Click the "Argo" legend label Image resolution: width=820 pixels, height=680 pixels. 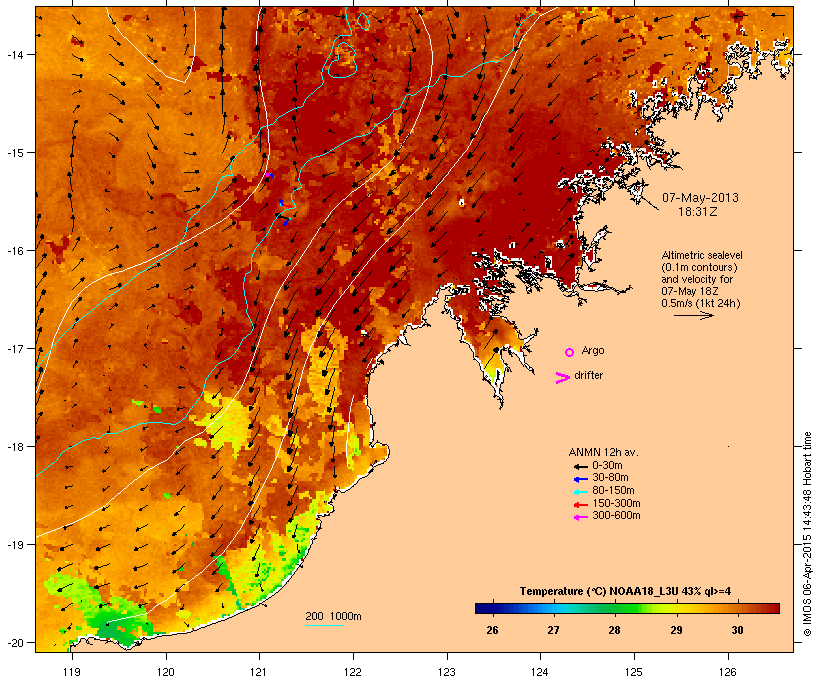point(593,350)
